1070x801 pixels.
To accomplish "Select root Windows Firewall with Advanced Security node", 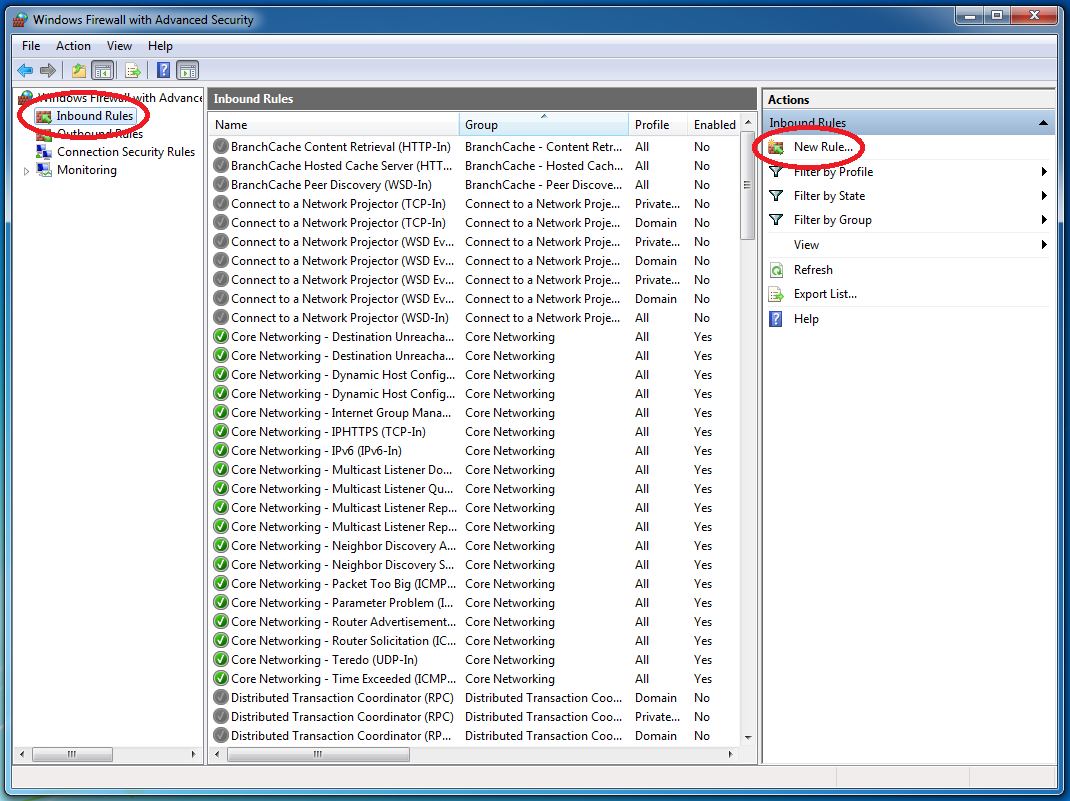I will click(x=119, y=98).
